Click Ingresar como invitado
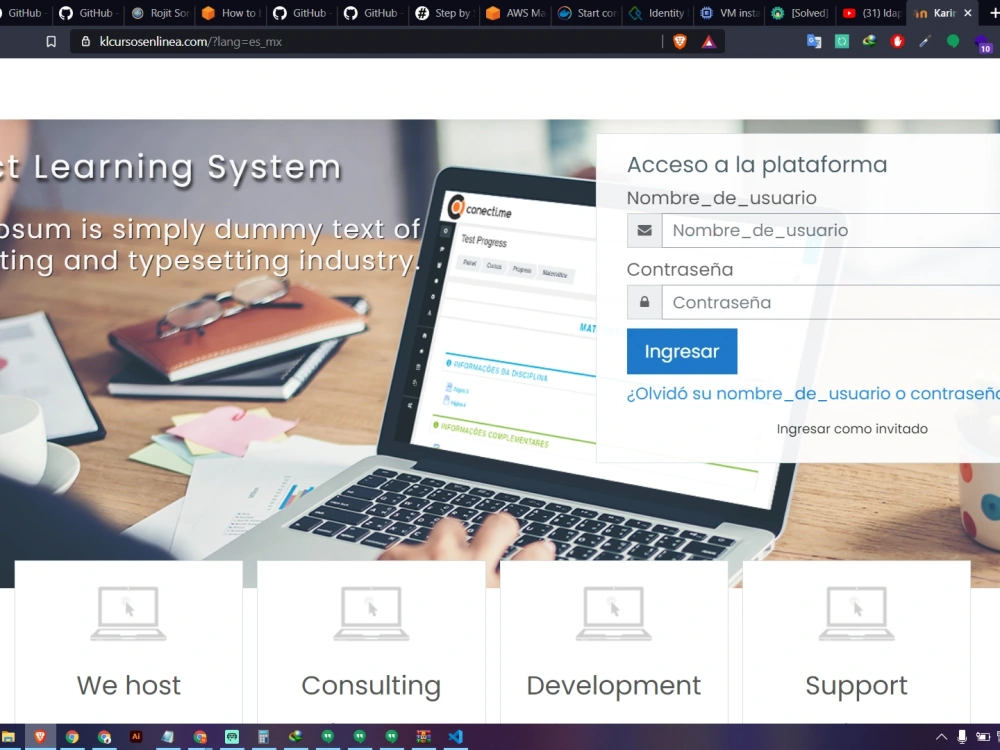Screen dimensions: 1000x750 [x=852, y=429]
